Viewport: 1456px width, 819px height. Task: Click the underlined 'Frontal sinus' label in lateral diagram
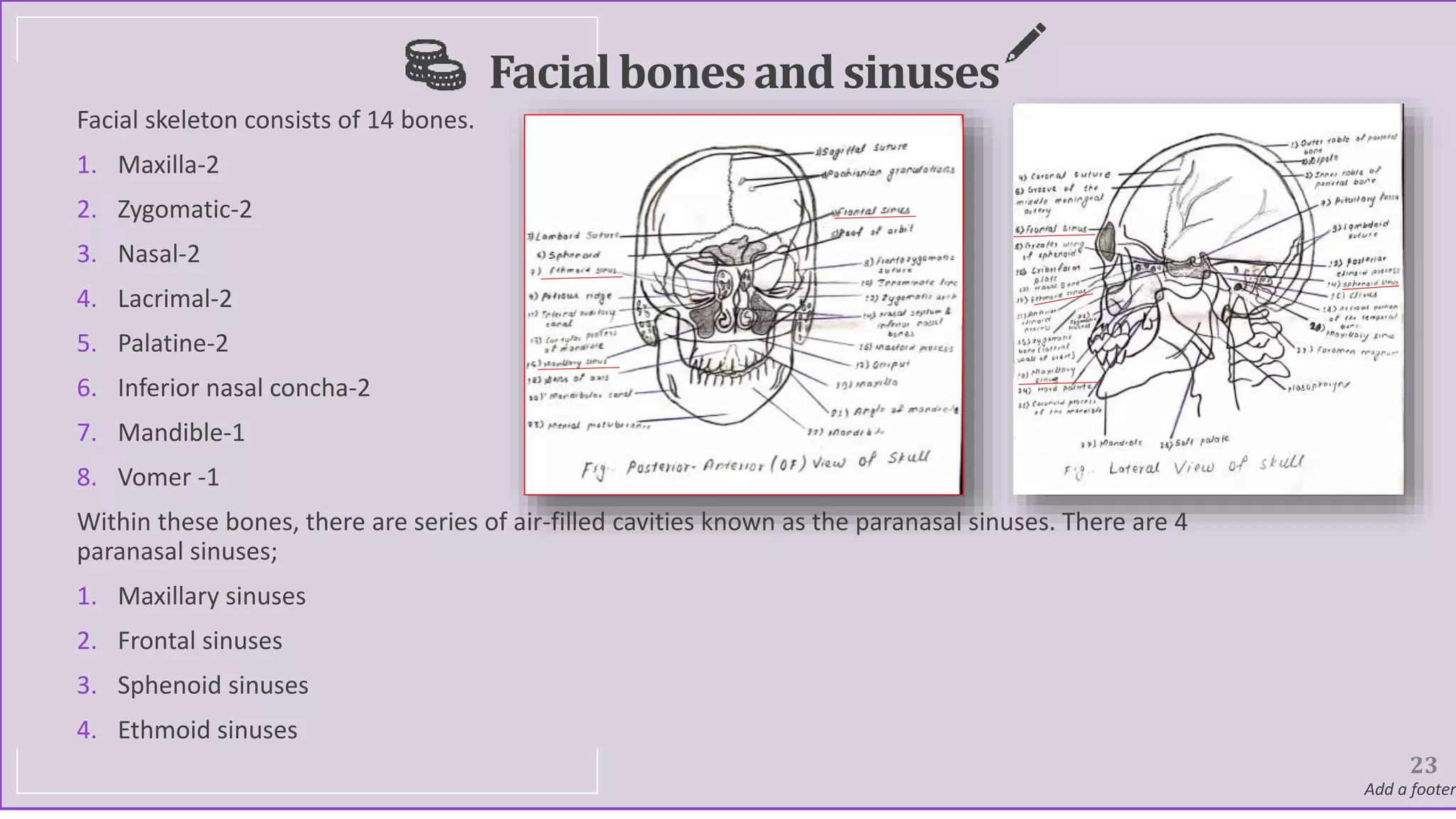[x=1051, y=229]
